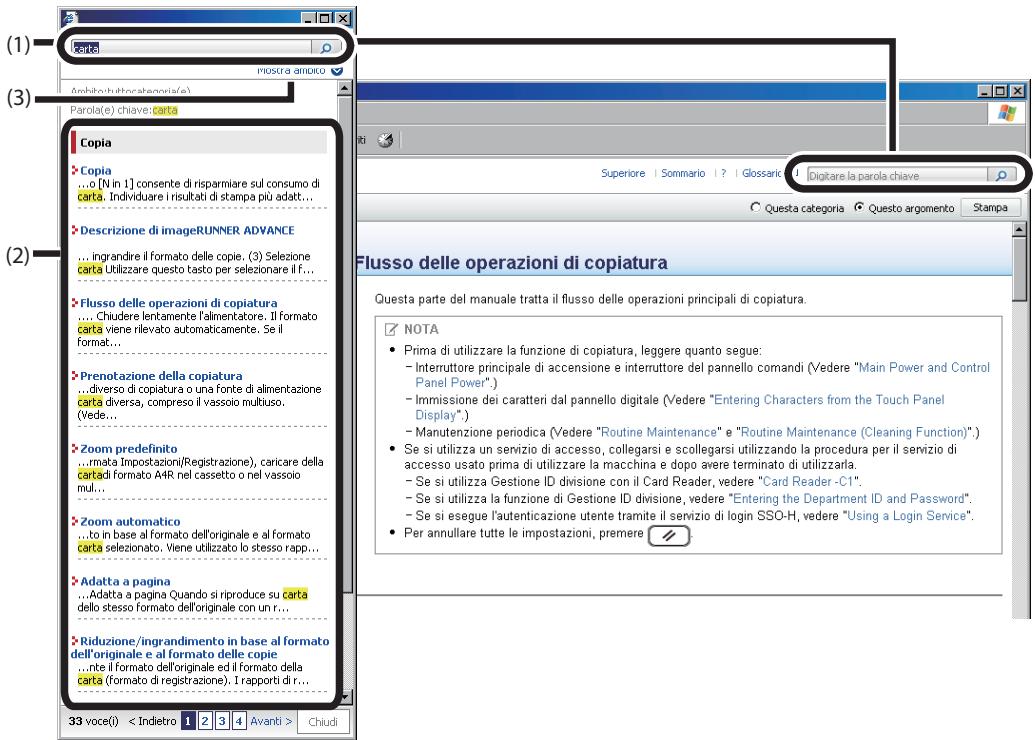The width and height of the screenshot is (1035, 740).
Task: Click the history icon in the browser toolbar
Action: tap(383, 140)
